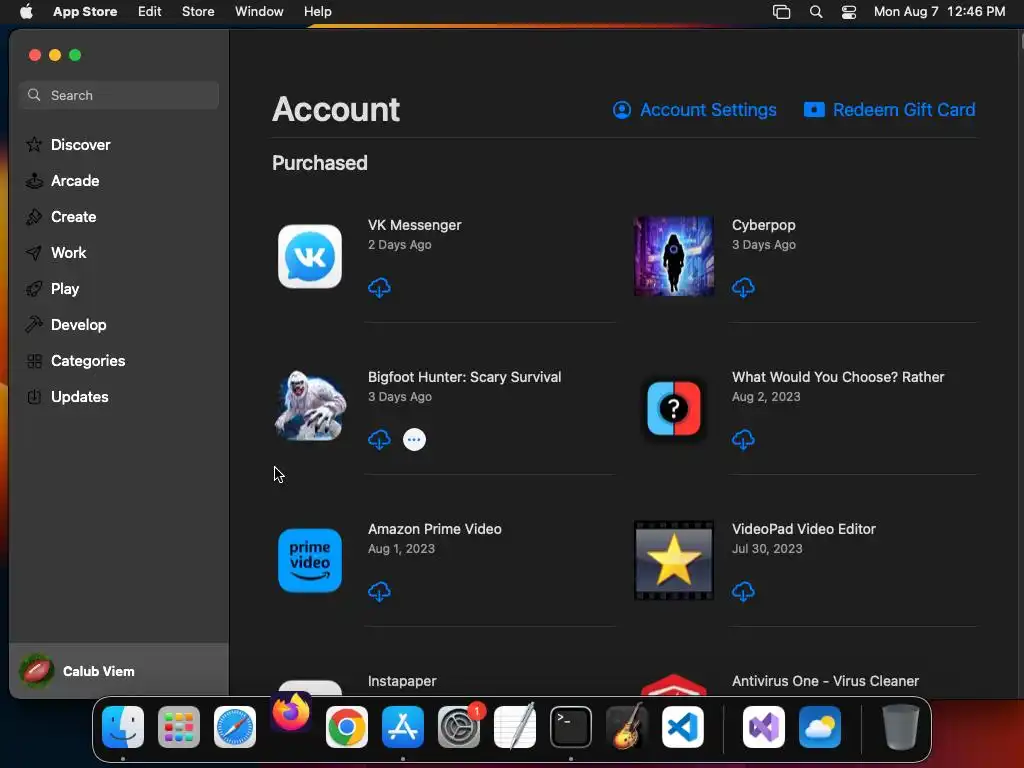Viewport: 1024px width, 768px height.
Task: Click the VK Messenger title
Action: point(414,225)
